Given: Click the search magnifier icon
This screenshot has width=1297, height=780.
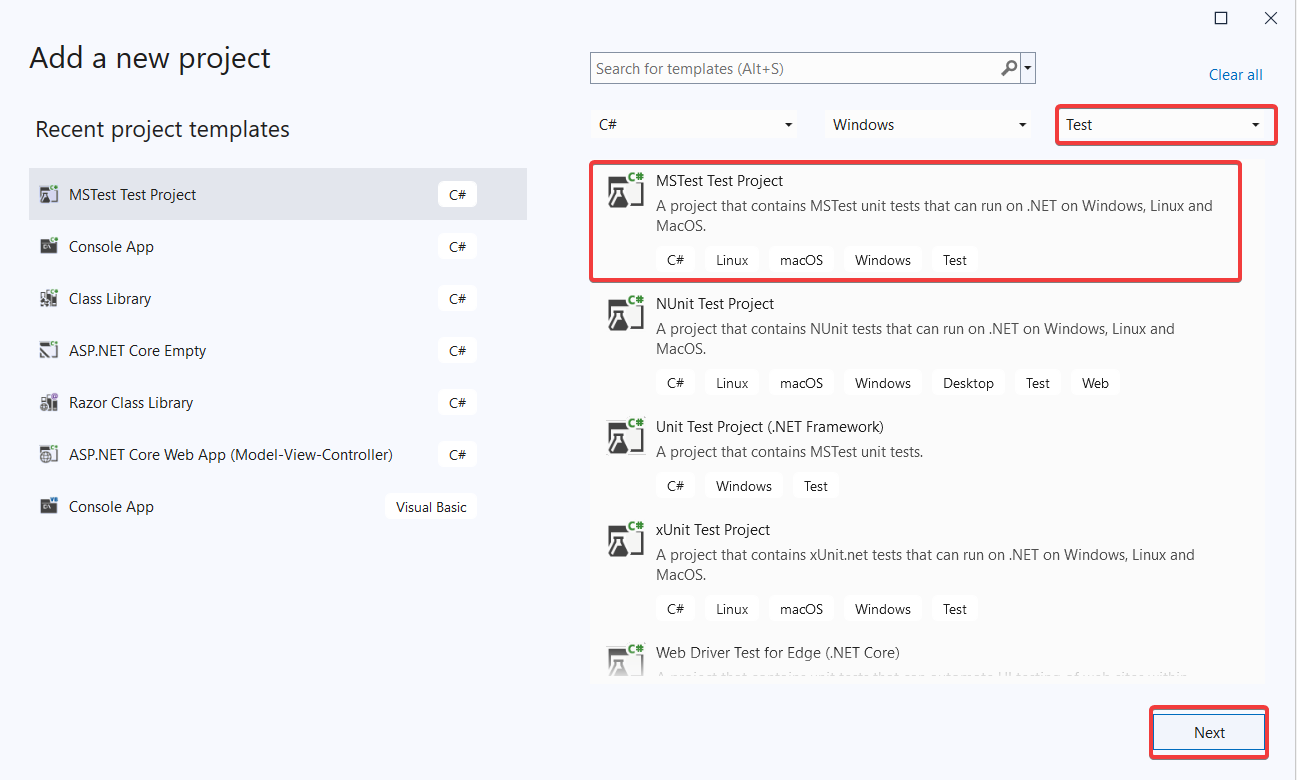Looking at the screenshot, I should click(1009, 69).
